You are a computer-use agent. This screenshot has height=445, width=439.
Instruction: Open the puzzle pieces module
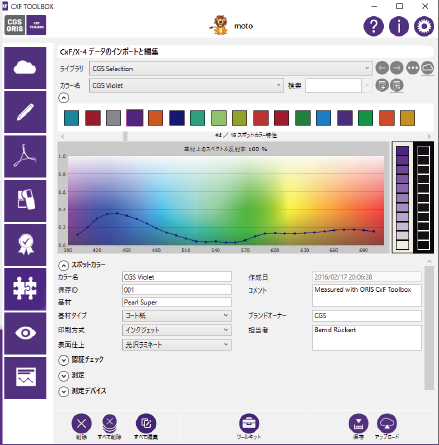25,289
